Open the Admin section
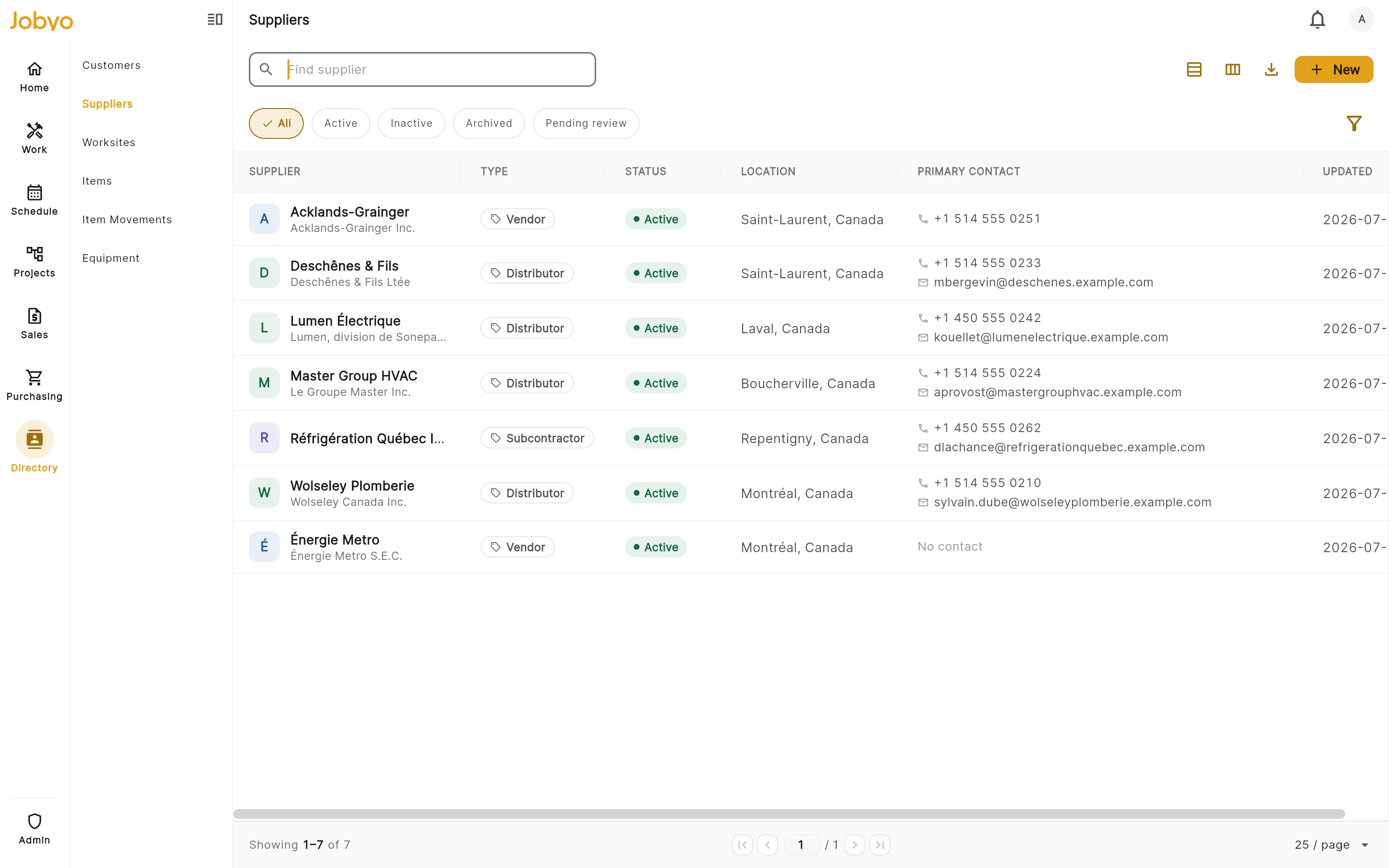 coord(34,829)
